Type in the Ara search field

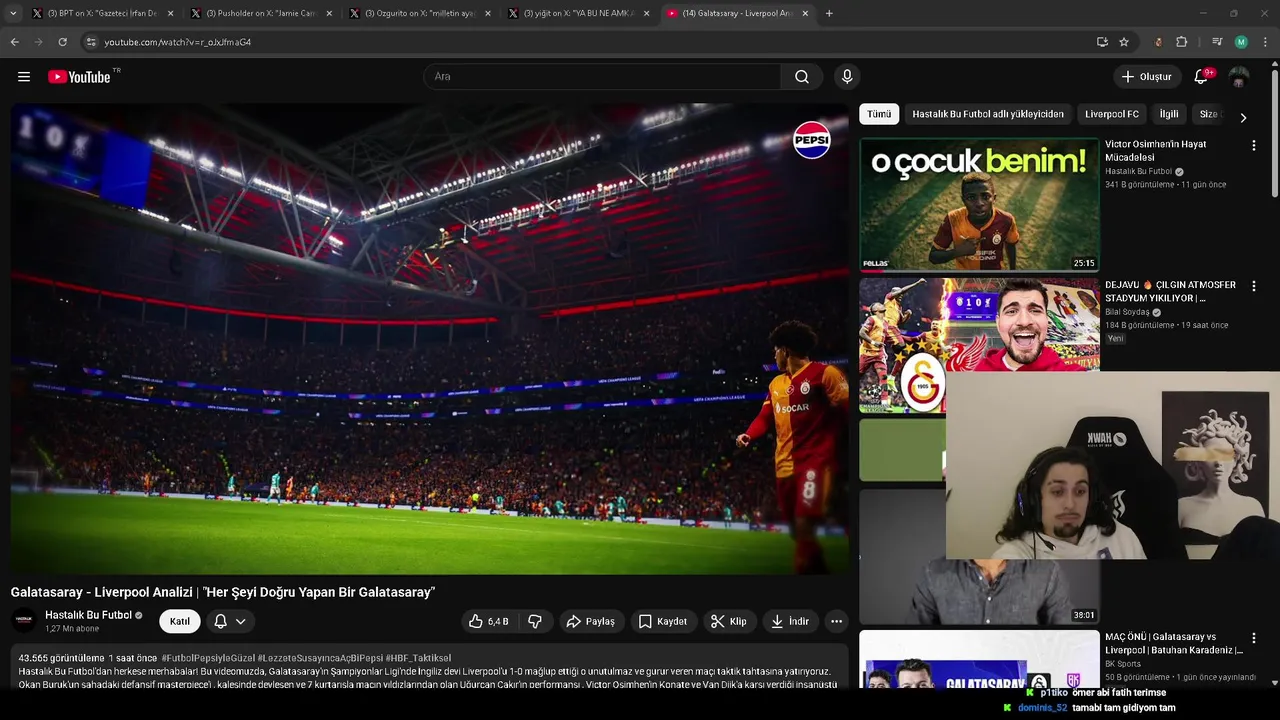coord(602,77)
